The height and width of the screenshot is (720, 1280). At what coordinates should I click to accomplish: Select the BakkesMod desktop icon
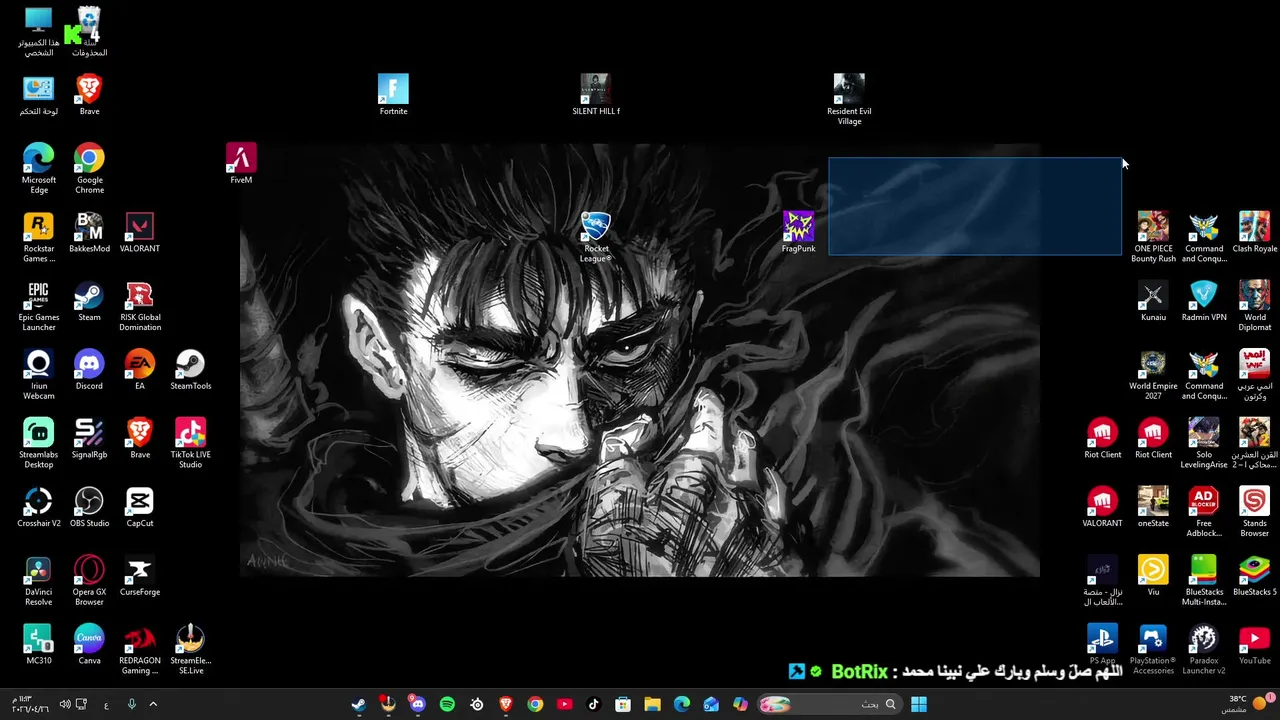(89, 232)
